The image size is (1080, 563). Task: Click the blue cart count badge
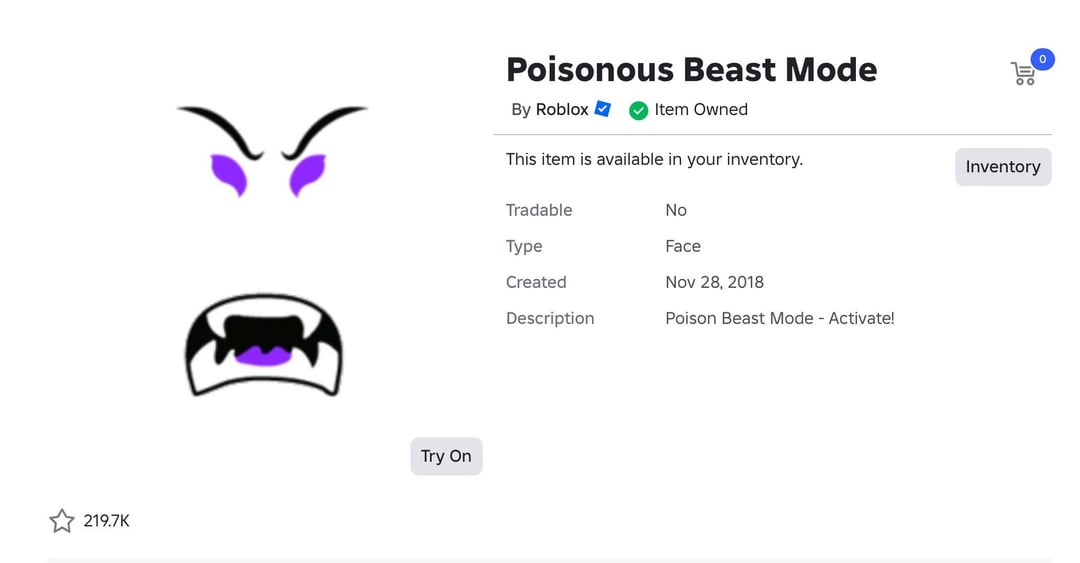(x=1042, y=59)
